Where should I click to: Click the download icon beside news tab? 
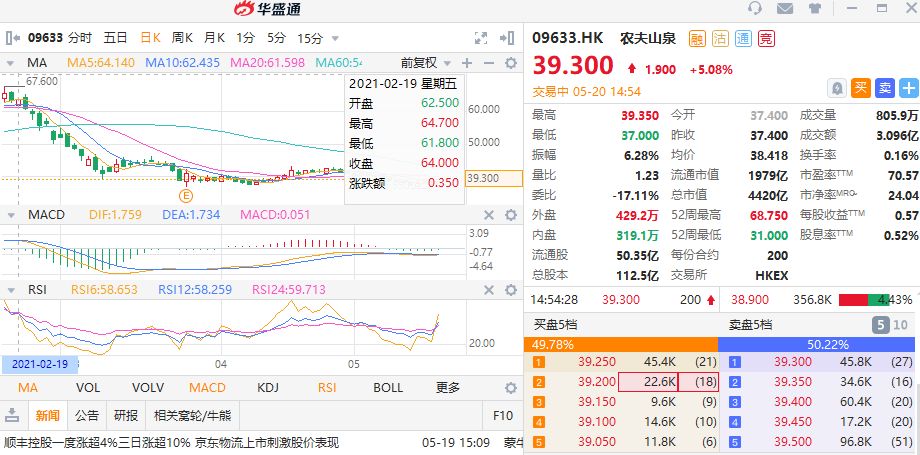click(x=12, y=416)
